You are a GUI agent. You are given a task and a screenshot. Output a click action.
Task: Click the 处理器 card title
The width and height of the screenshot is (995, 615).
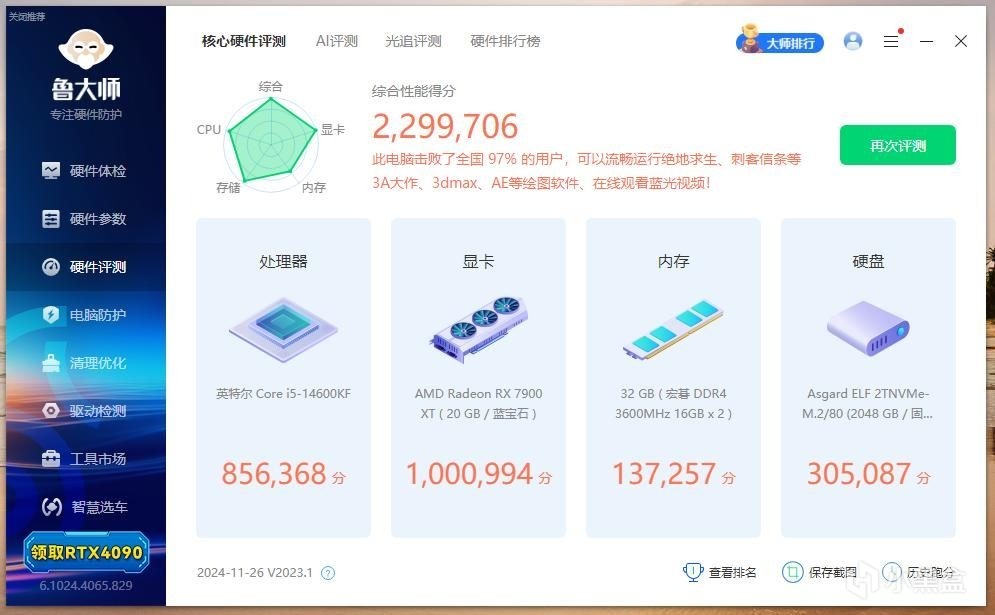[284, 261]
